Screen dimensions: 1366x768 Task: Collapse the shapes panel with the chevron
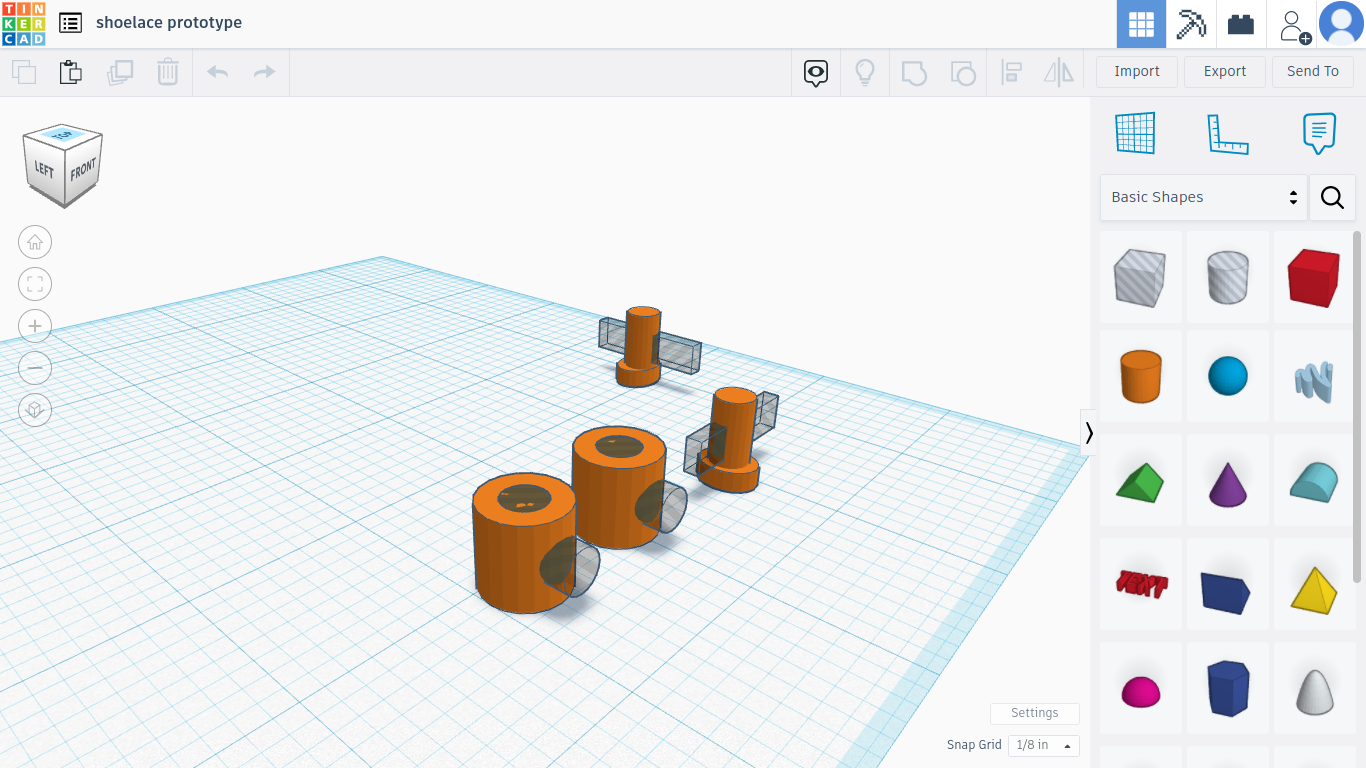click(x=1089, y=432)
